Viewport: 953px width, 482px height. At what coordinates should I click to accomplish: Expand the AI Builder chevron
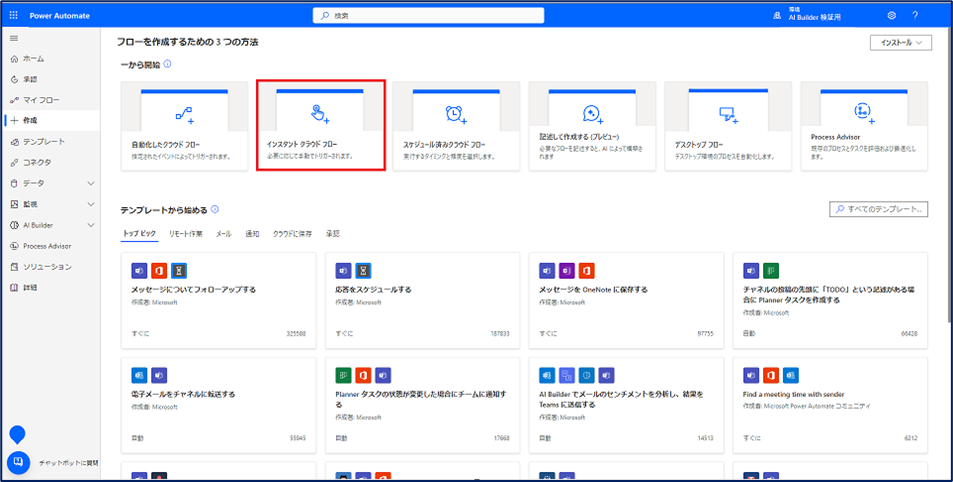click(91, 225)
